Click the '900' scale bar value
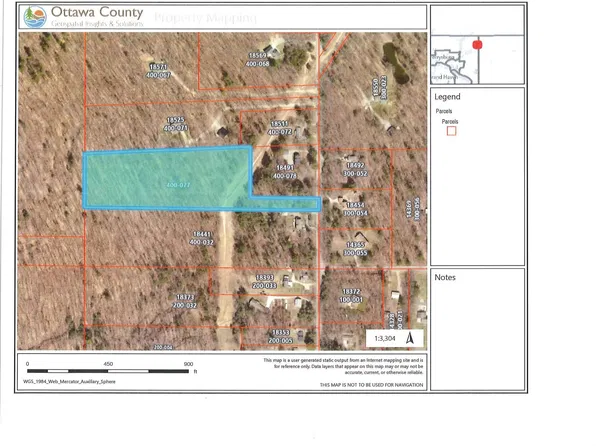The image size is (596, 446). click(189, 364)
